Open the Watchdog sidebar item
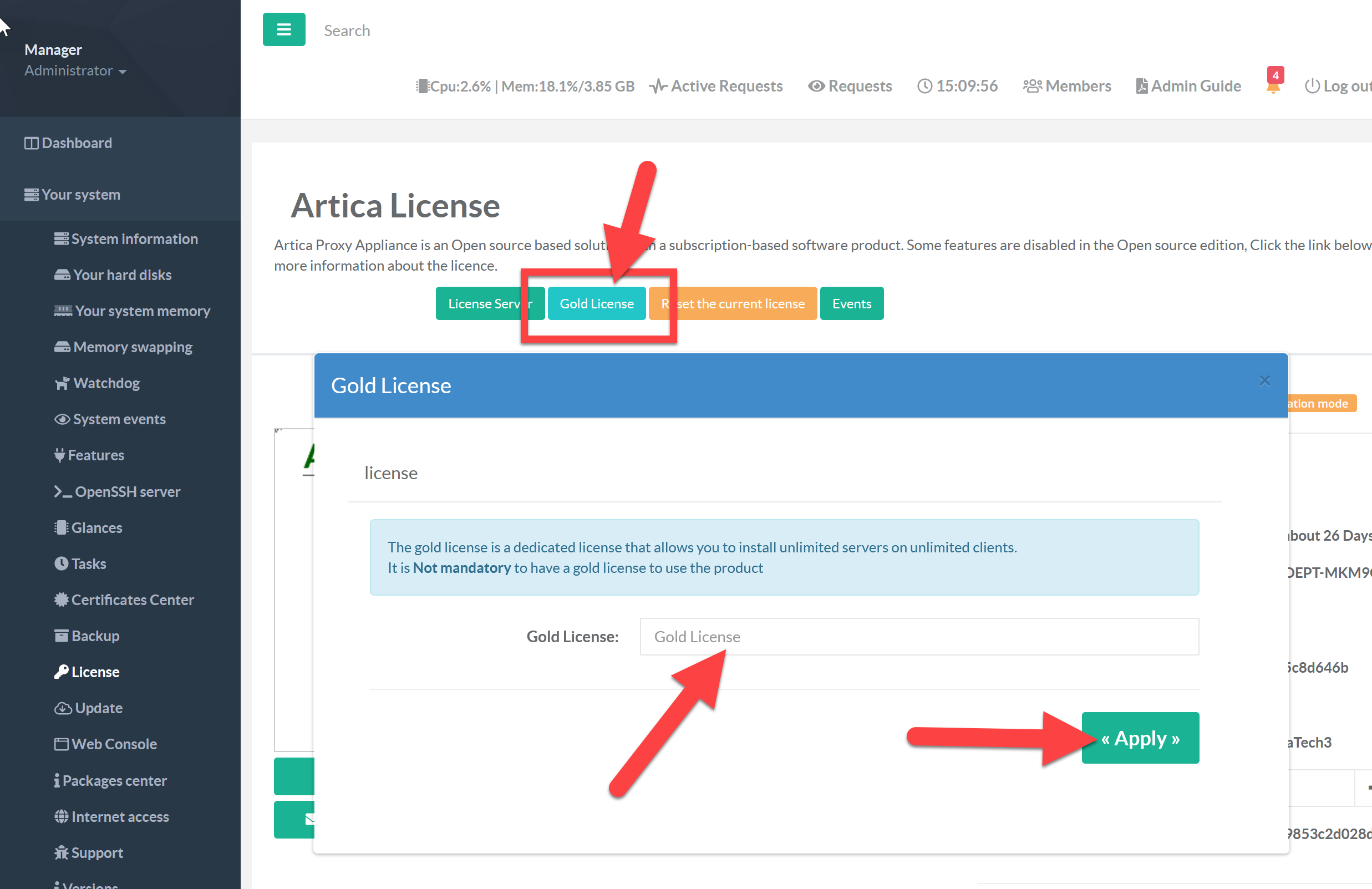 click(106, 383)
